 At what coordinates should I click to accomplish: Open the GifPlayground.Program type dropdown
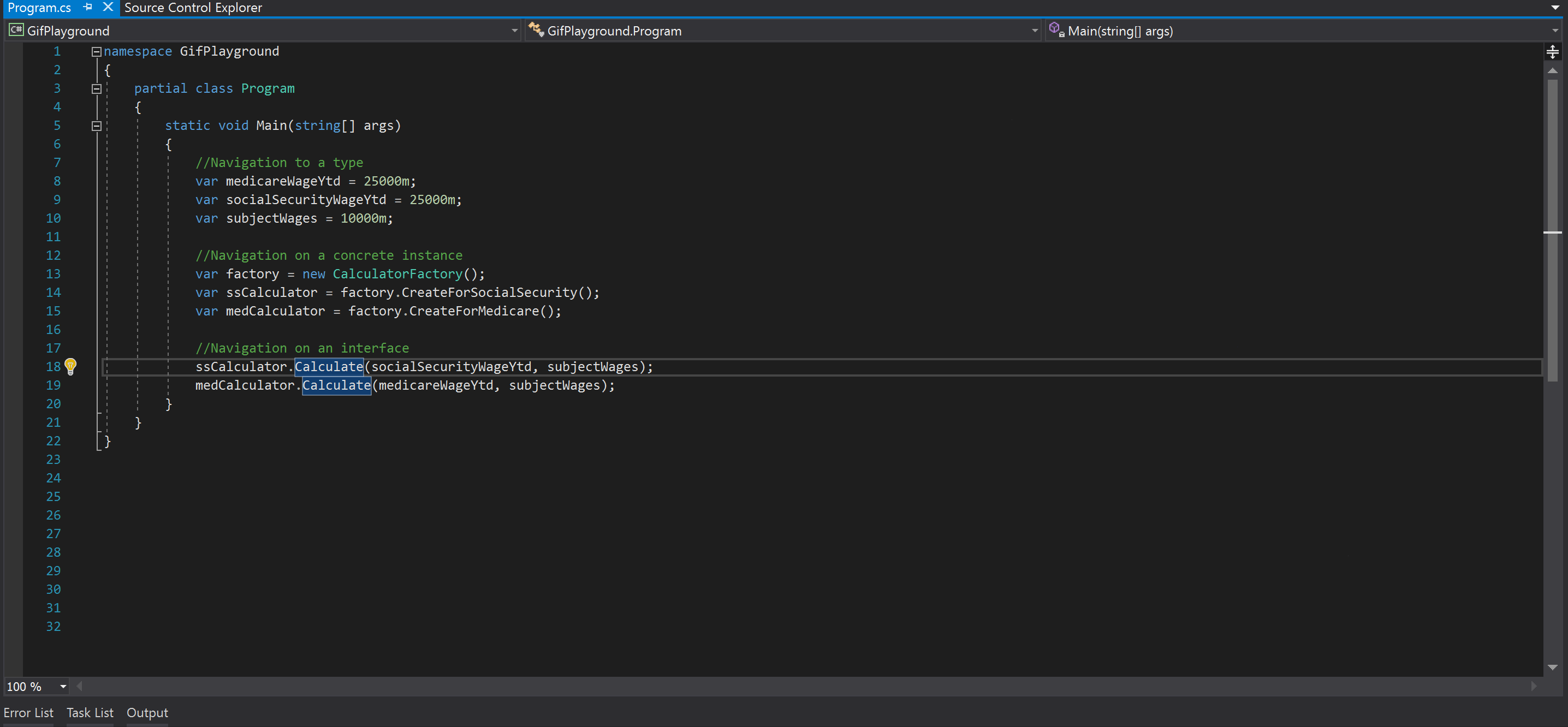pyautogui.click(x=1035, y=30)
